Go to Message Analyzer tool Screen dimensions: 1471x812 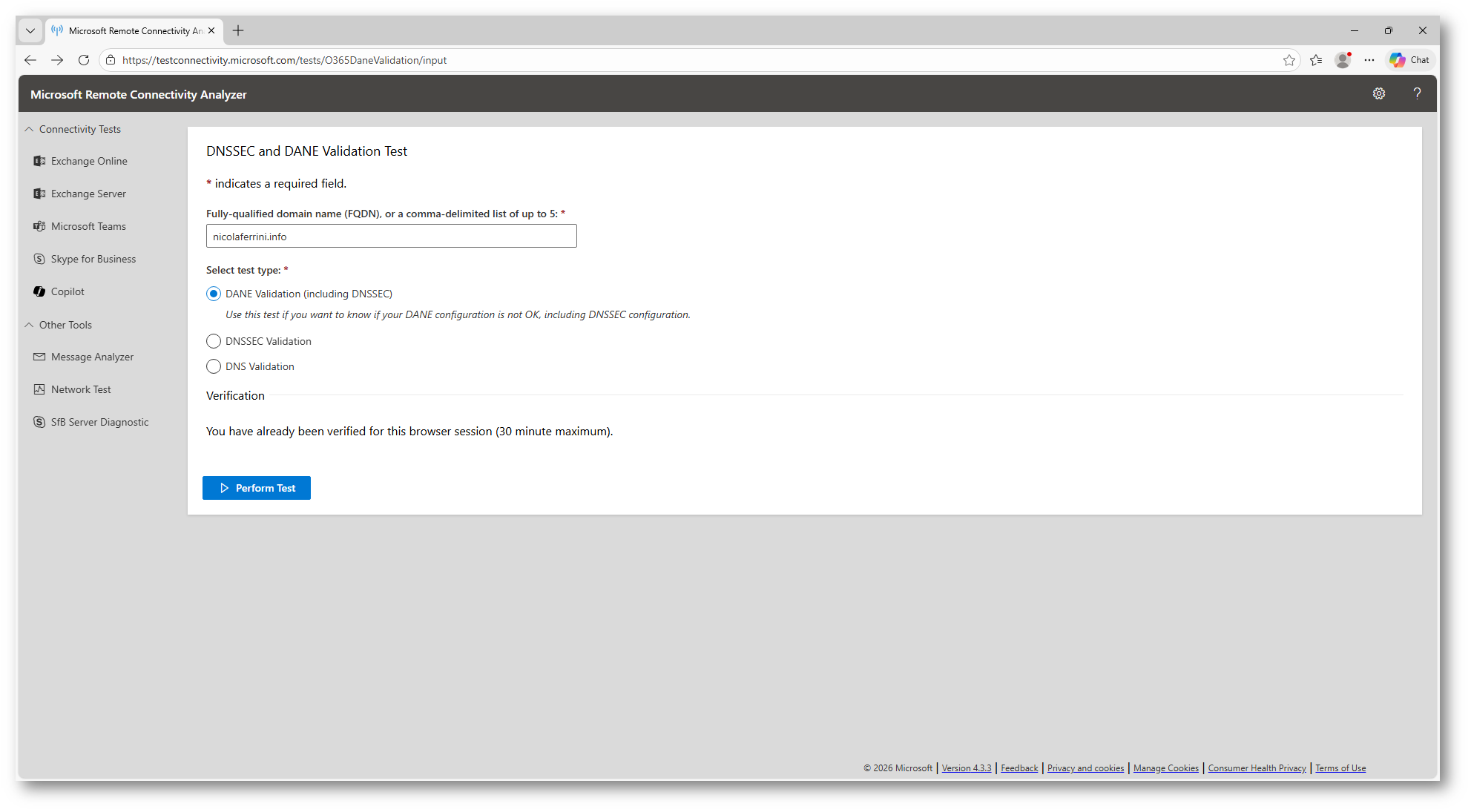pyautogui.click(x=92, y=357)
